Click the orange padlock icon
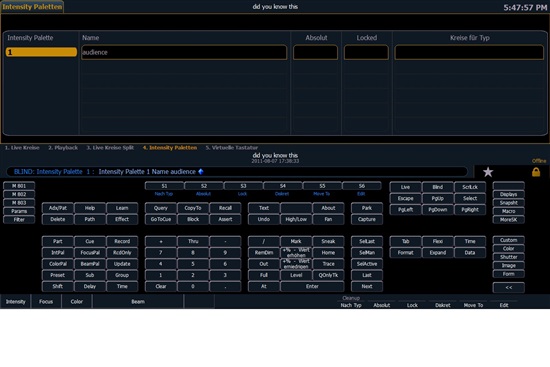Image resolution: width=550 pixels, height=367 pixels. tap(536, 172)
